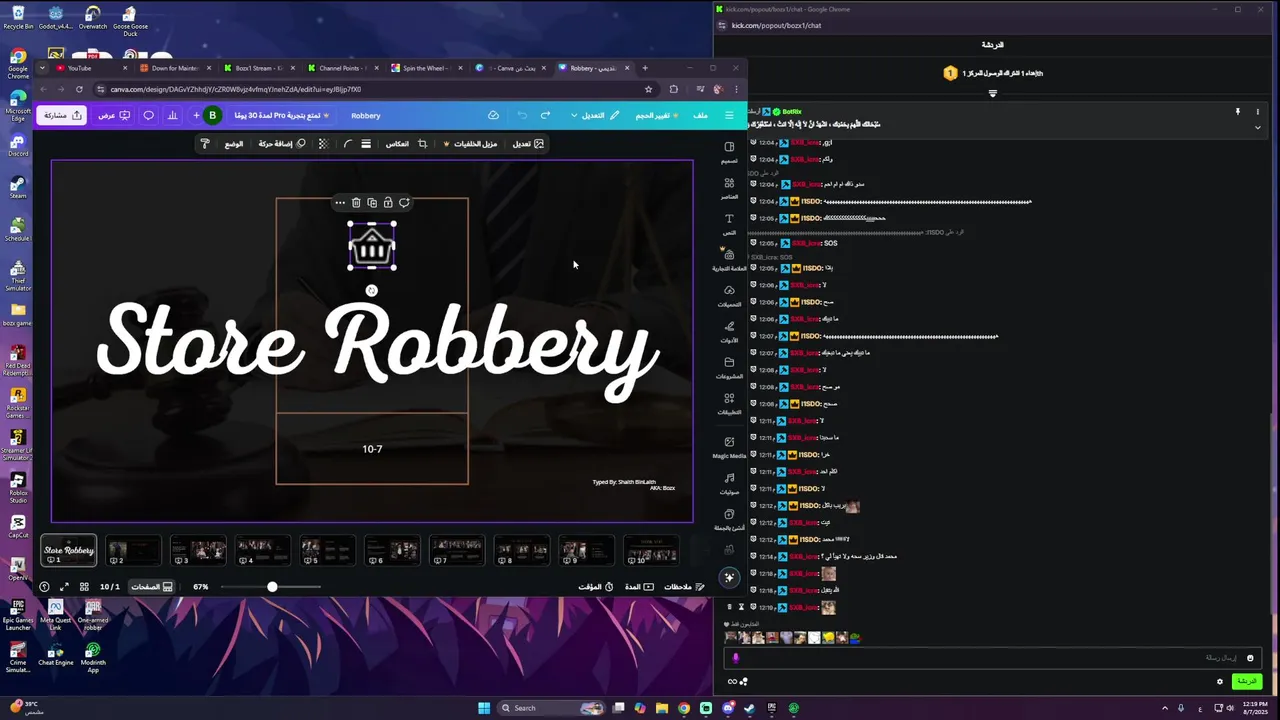
Task: Open the Resize (تغيير الحجم) menu
Action: pyautogui.click(x=658, y=115)
